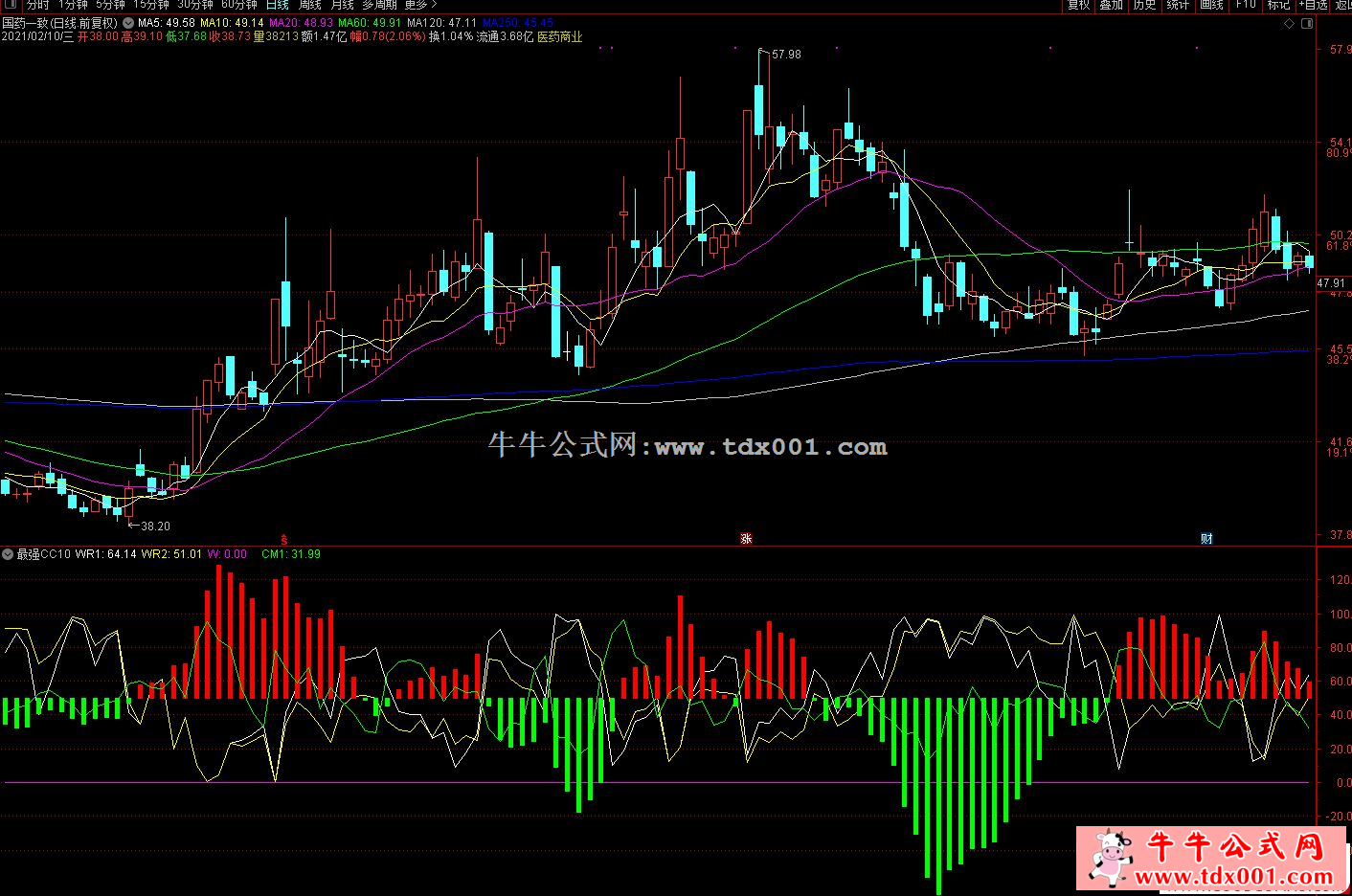Click the 画线 drawing button
Image resolution: width=1352 pixels, height=896 pixels.
coord(1211,5)
